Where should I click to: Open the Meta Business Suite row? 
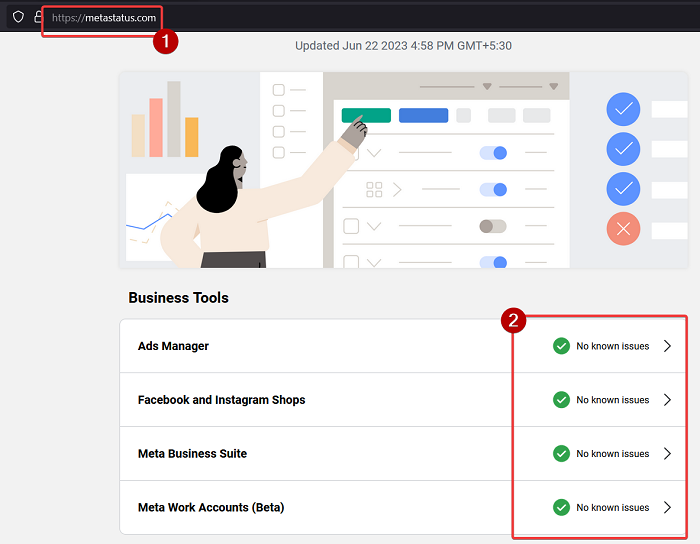point(403,453)
